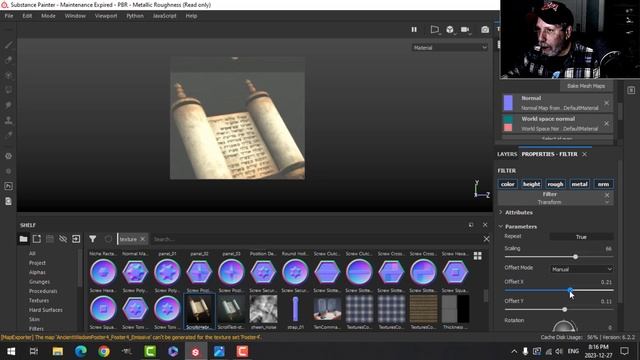Show hidden system tray icons chevron
This screenshot has width=640, height=360.
pos(514,351)
